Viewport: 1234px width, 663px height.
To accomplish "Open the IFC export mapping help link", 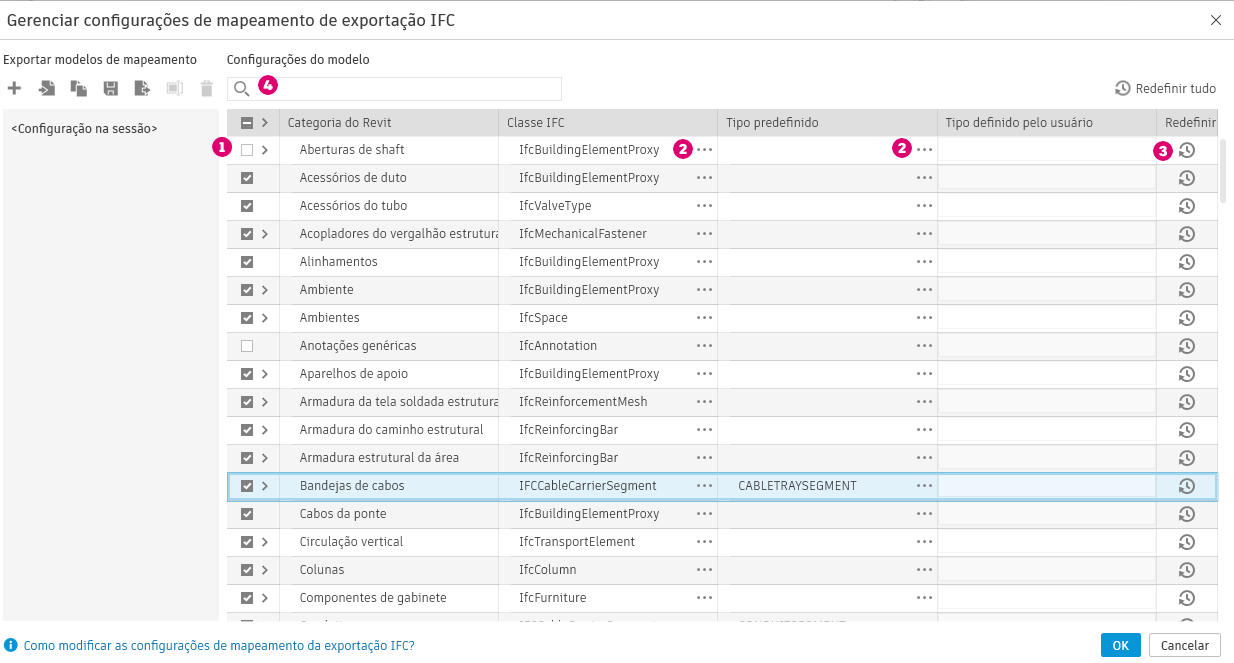I will 218,646.
